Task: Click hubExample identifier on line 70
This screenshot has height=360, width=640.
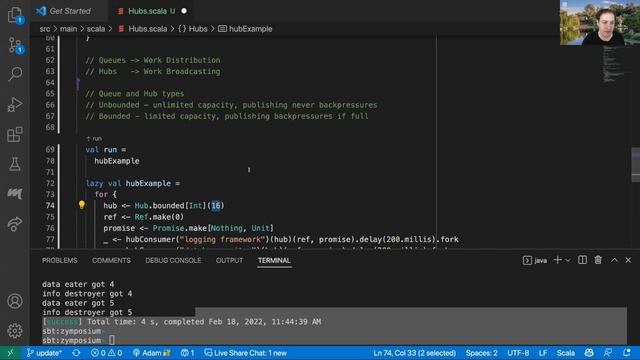Action: pyautogui.click(x=117, y=161)
